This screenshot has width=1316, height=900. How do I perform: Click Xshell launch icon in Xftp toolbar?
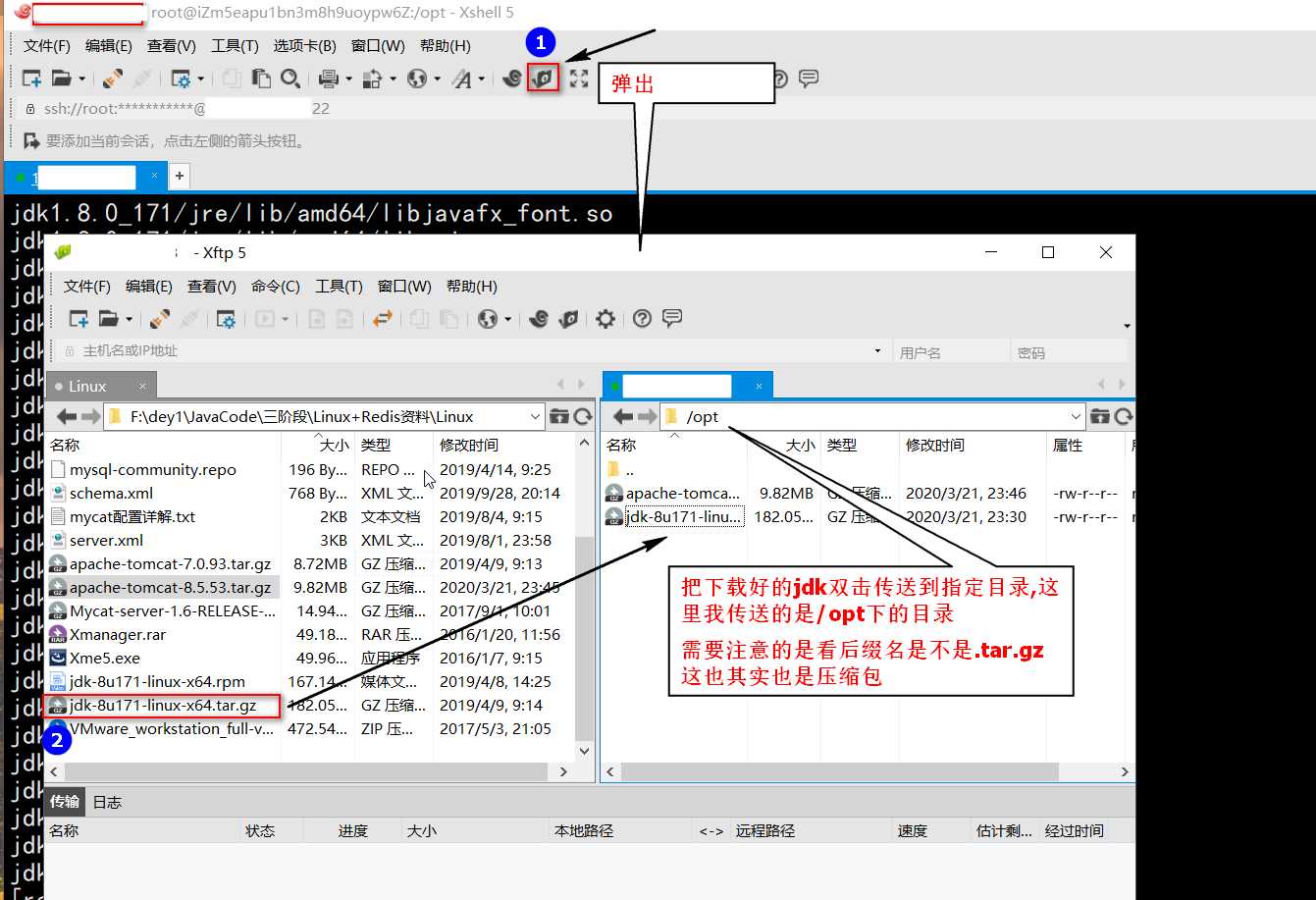tap(538, 319)
